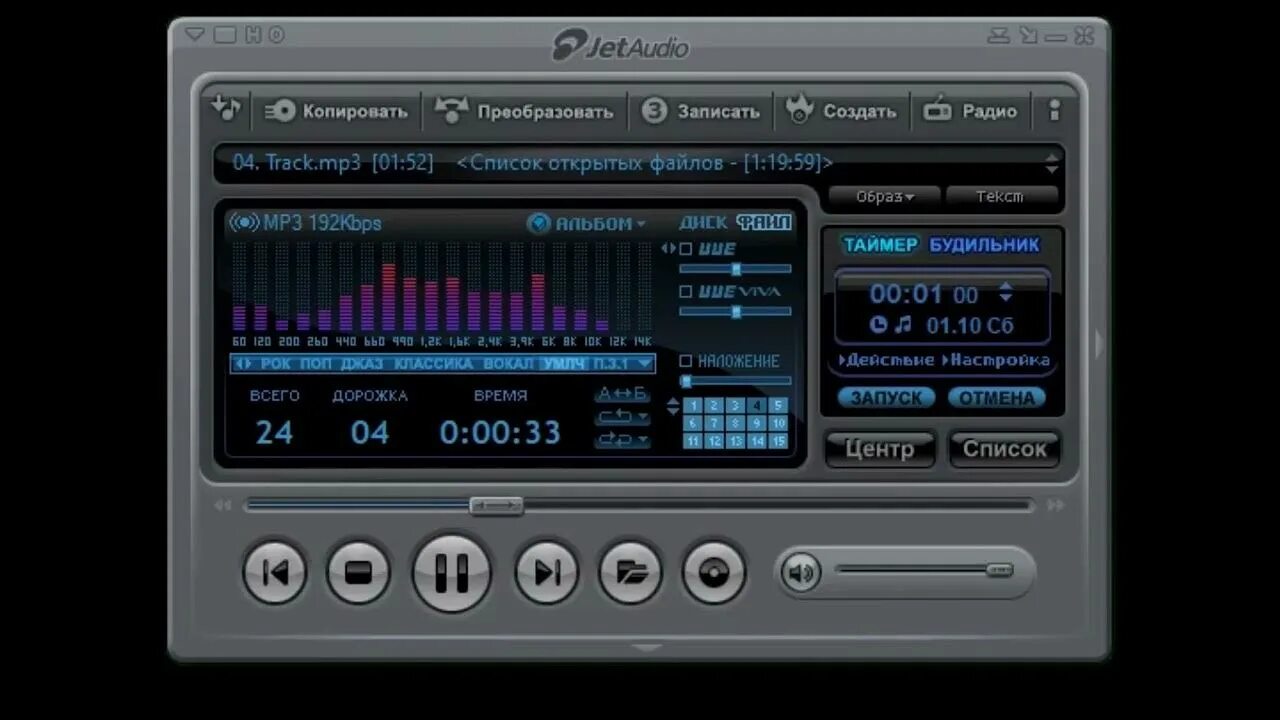This screenshot has height=720, width=1280.
Task: Open the АЛЬБОМ dropdown
Action: pos(587,224)
